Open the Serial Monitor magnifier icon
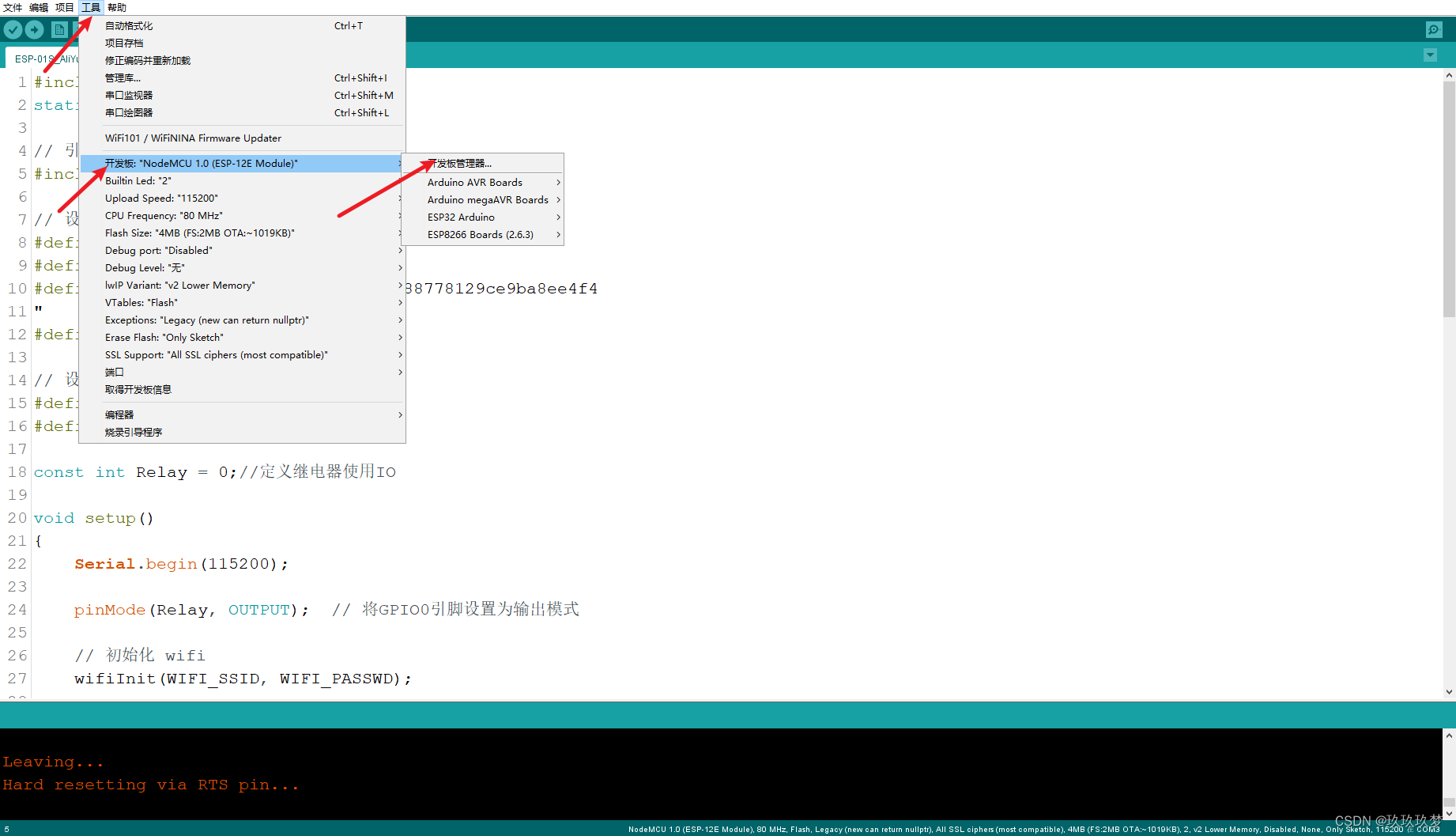The height and width of the screenshot is (836, 1456). (1434, 30)
